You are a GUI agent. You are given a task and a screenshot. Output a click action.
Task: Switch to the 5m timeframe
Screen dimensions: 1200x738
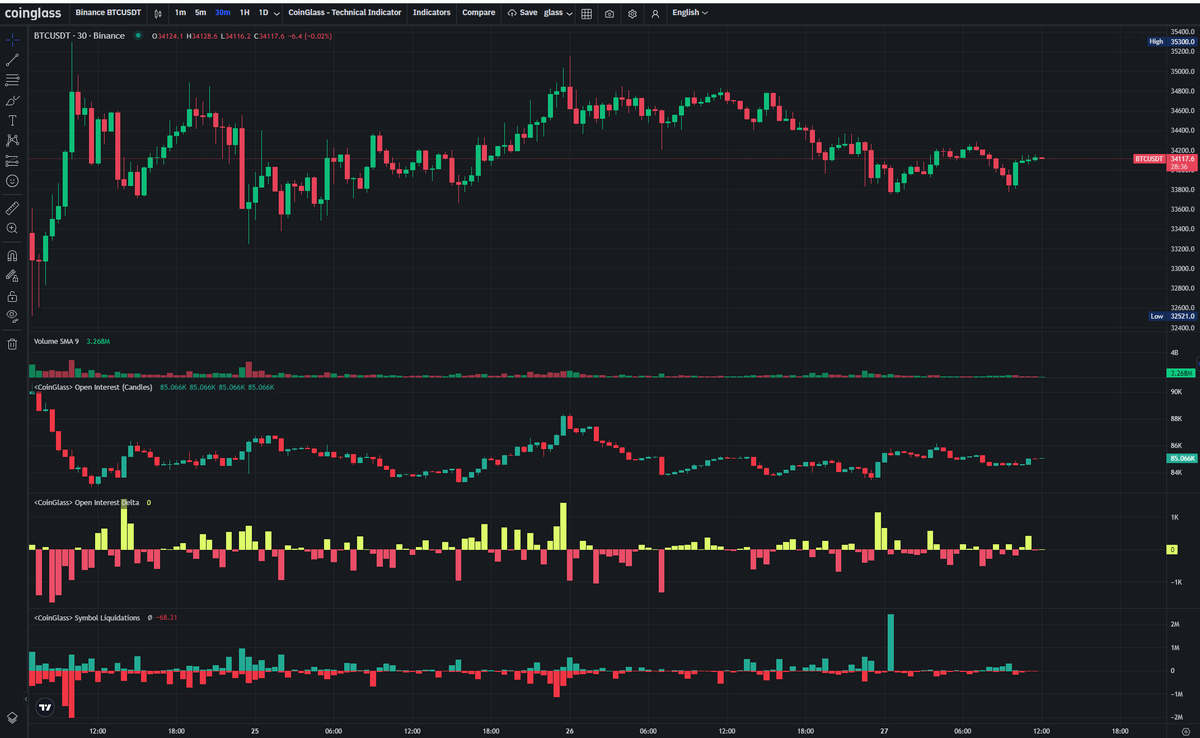[200, 13]
